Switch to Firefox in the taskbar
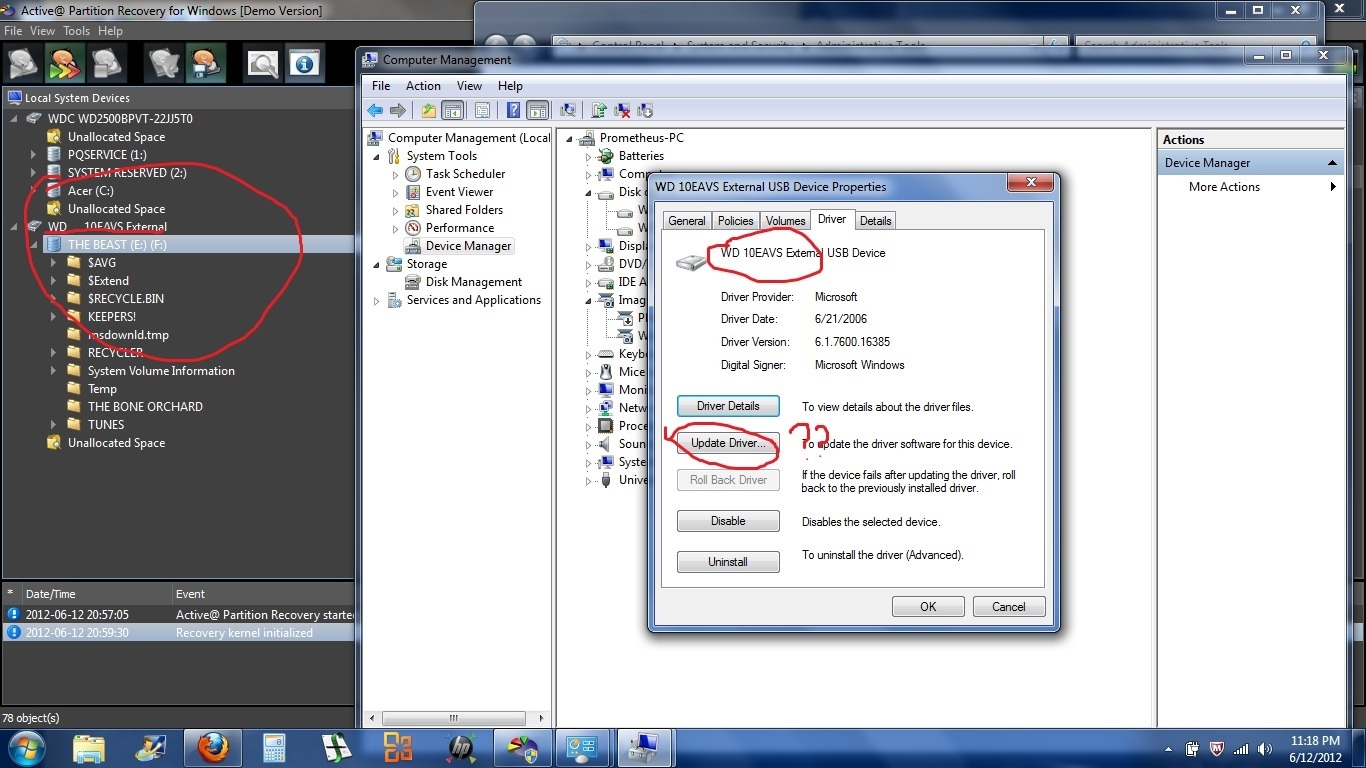Image resolution: width=1366 pixels, height=768 pixels. [x=212, y=748]
